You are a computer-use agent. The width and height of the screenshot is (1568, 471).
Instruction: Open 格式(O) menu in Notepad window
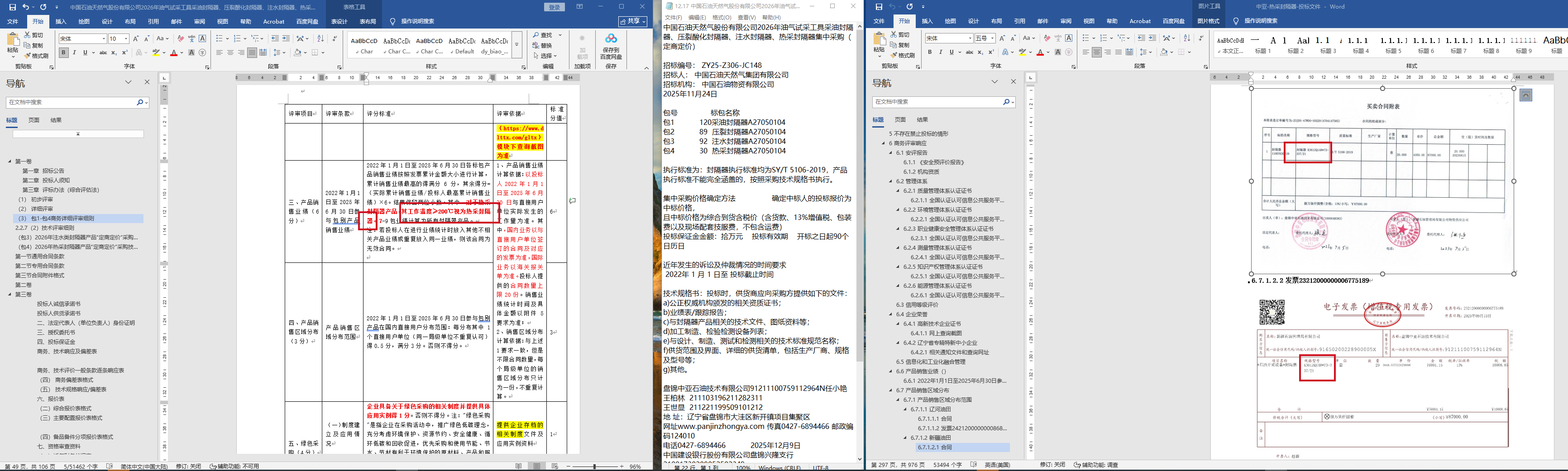721,18
